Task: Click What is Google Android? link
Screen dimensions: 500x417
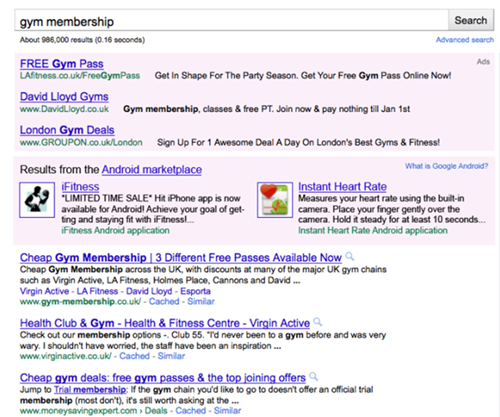Action: [446, 166]
